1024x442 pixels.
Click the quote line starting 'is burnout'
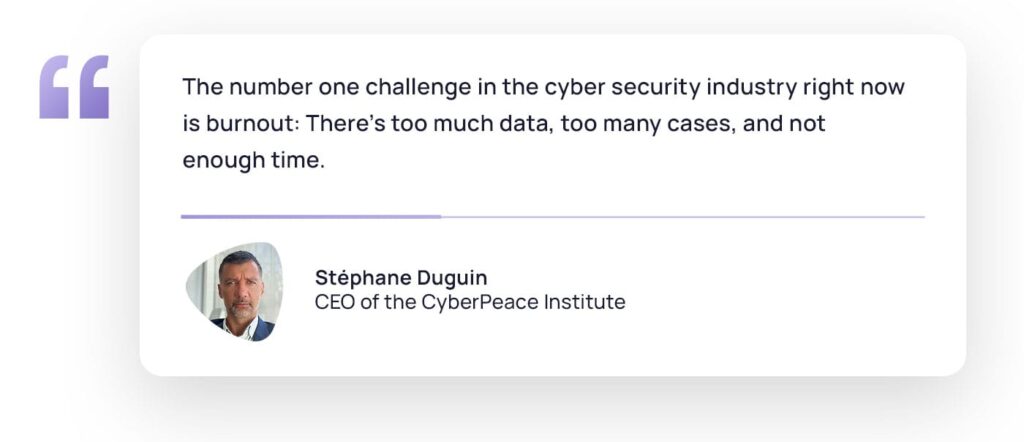point(504,123)
